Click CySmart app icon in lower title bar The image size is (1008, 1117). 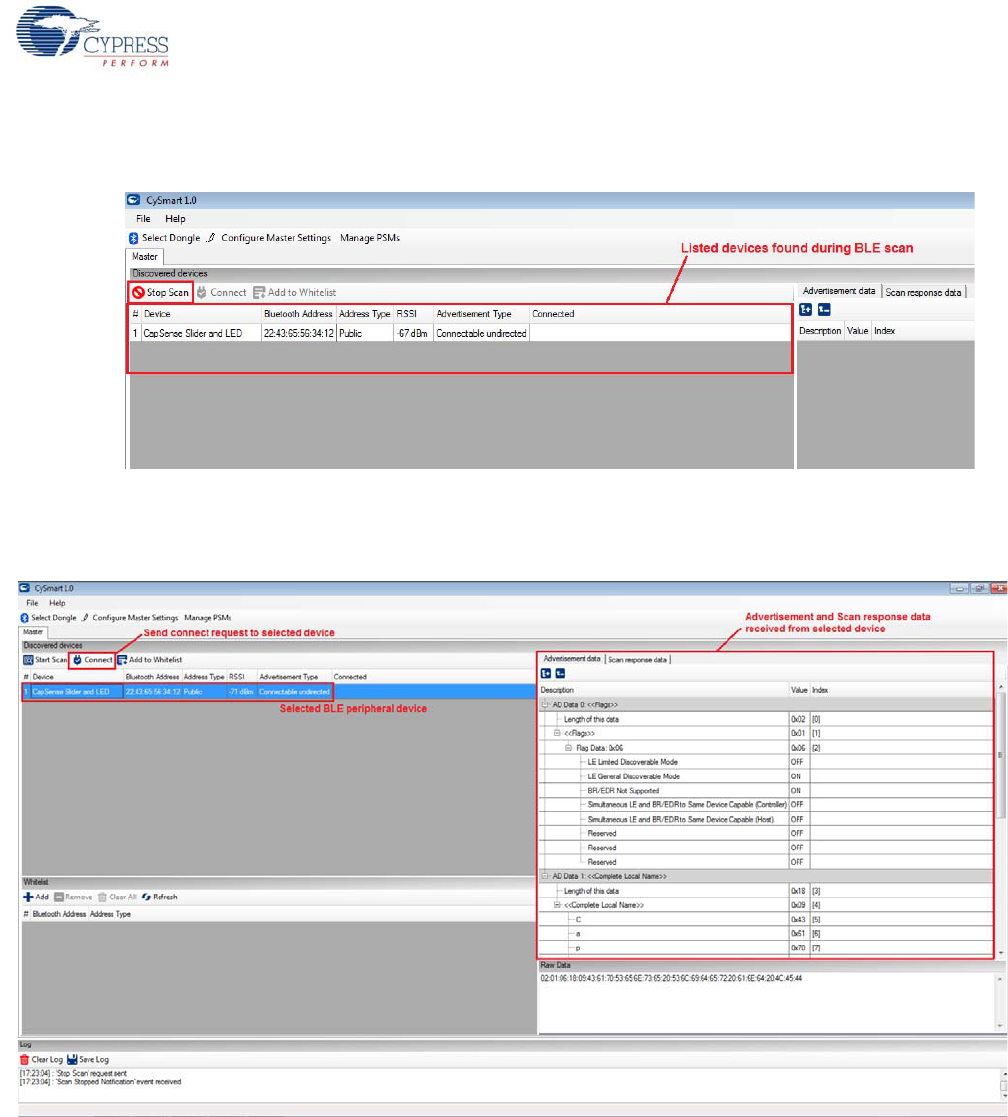point(24,588)
